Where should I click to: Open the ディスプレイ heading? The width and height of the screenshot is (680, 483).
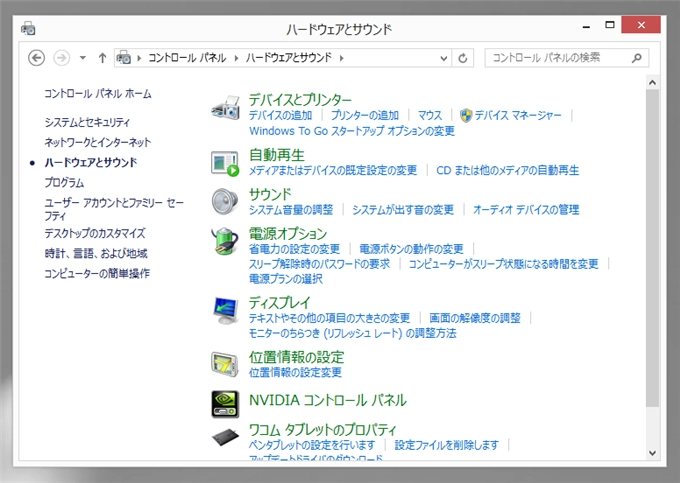click(x=280, y=303)
